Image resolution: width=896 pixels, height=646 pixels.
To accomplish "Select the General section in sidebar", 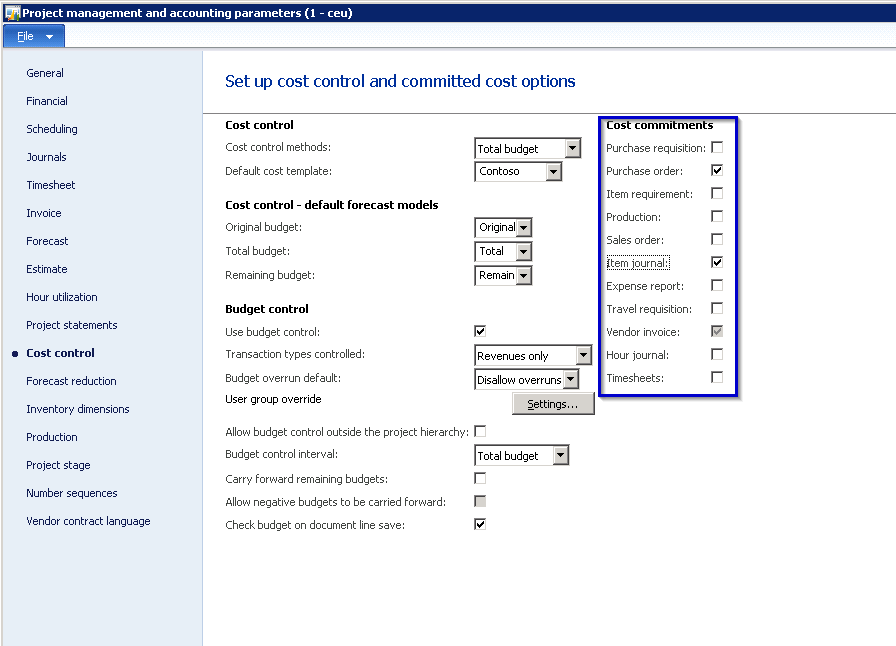I will (x=45, y=73).
